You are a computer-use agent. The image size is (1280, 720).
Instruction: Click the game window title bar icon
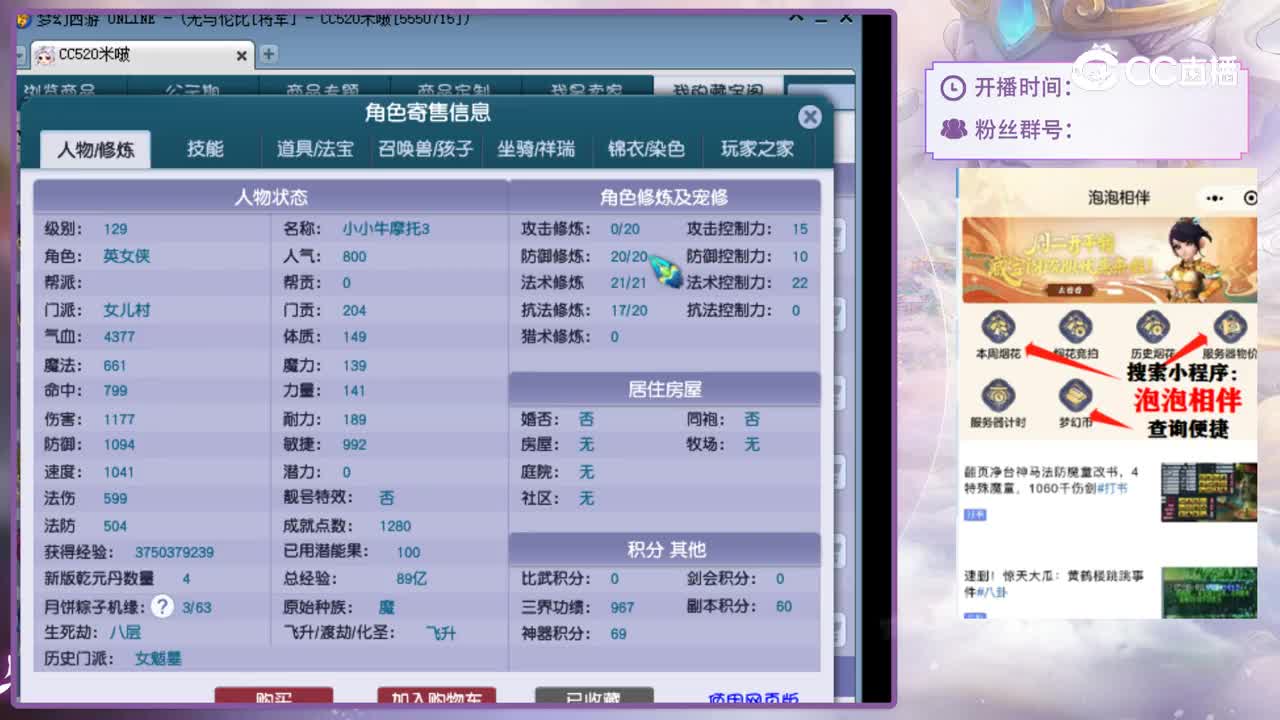click(23, 20)
